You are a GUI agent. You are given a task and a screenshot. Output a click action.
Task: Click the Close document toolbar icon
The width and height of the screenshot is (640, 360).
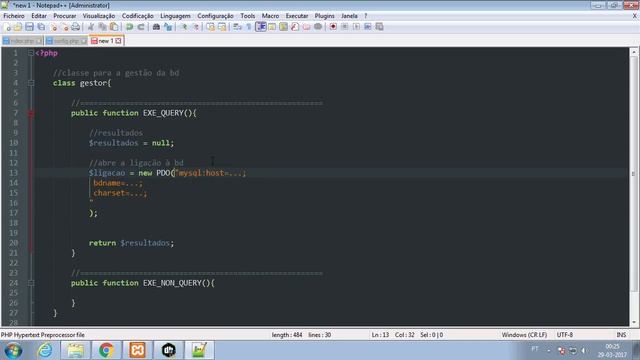tap(53, 27)
